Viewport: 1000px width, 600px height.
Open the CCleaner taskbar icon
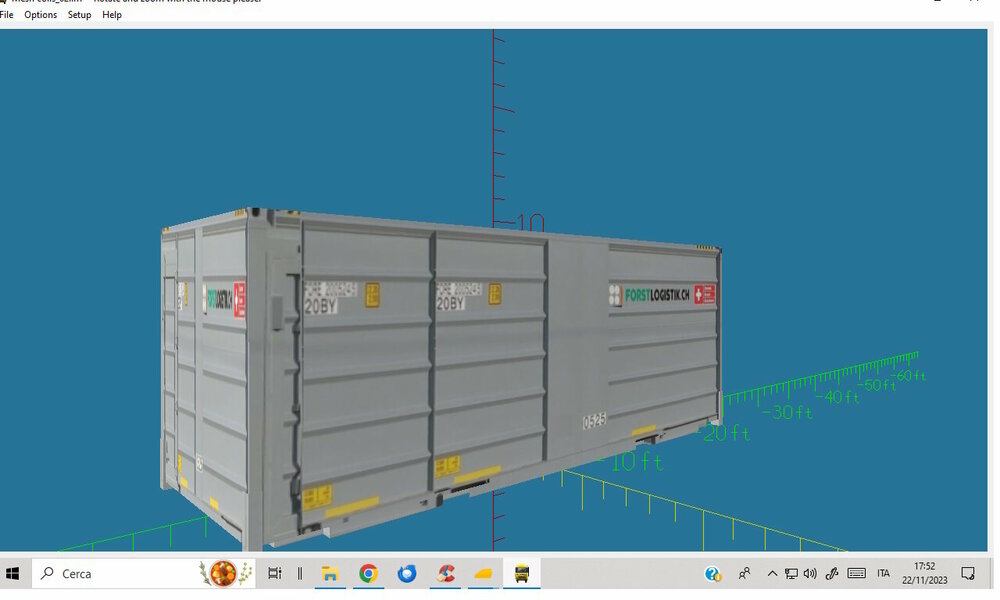(x=445, y=574)
